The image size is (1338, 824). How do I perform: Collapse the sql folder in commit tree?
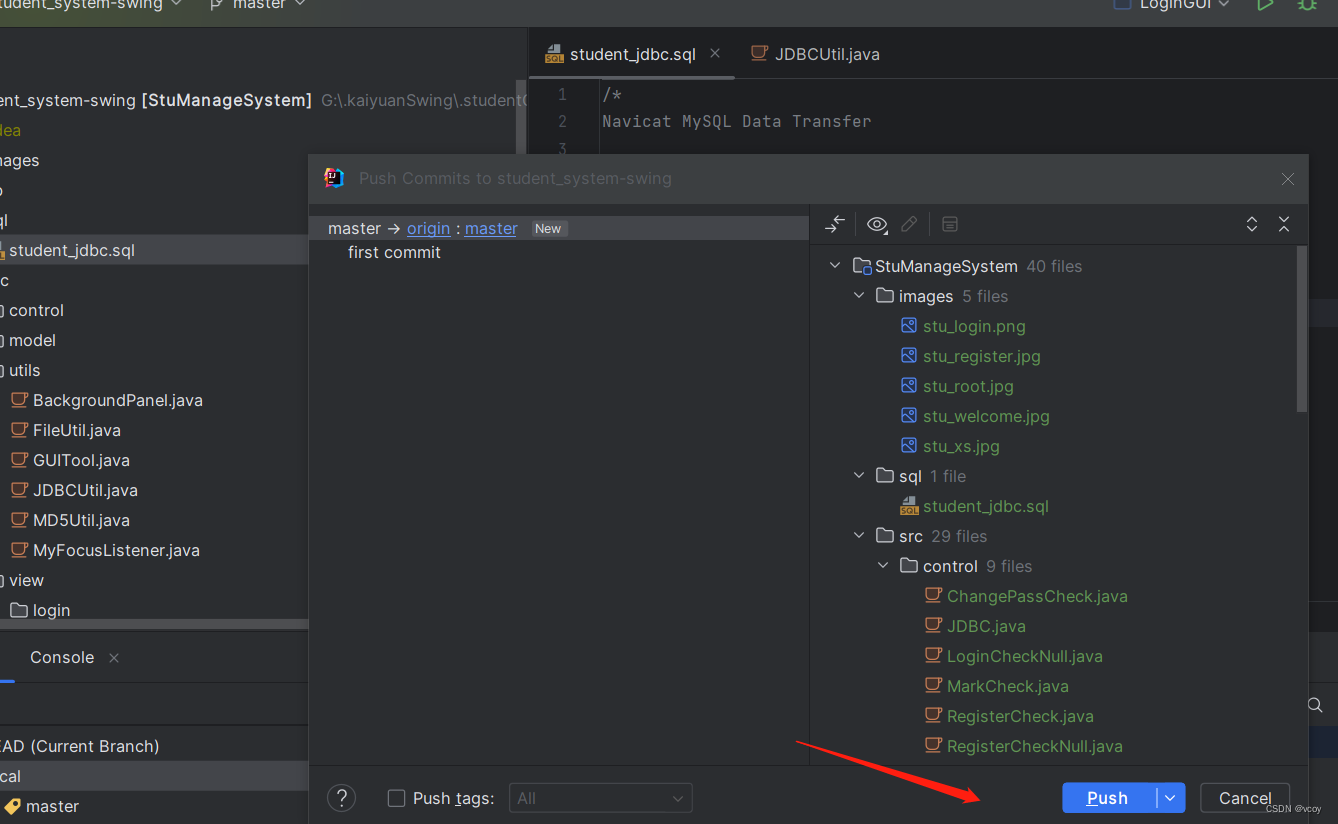859,476
